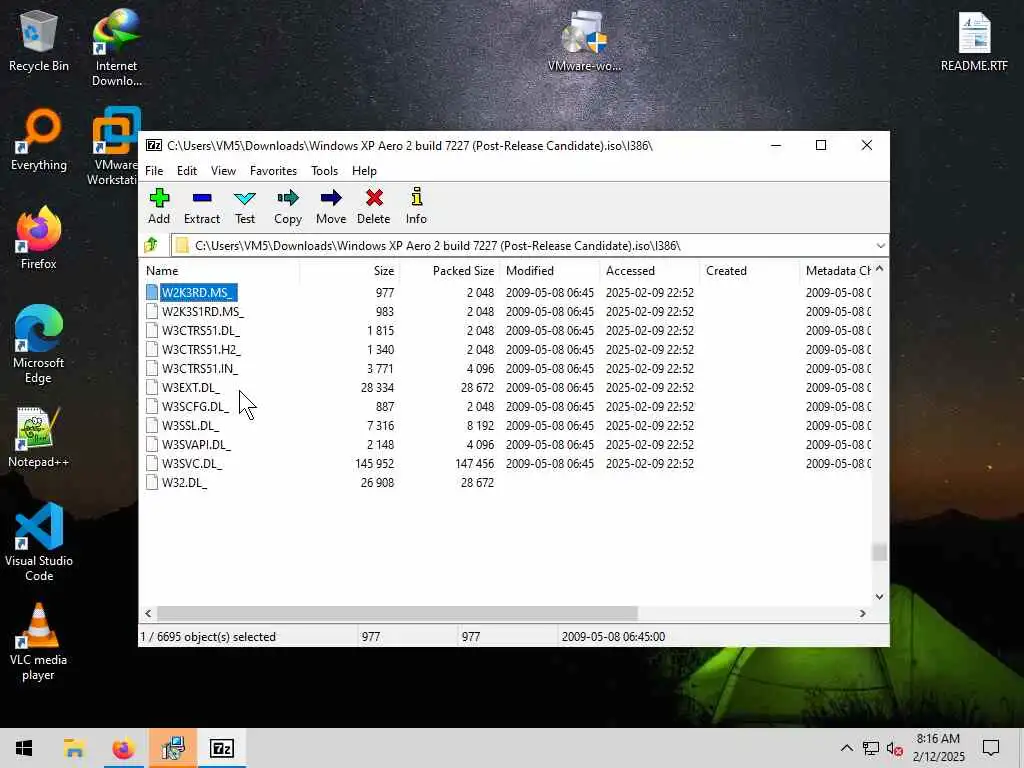Open the VMware-workstation installer desktop icon
1024x768 pixels.
click(x=584, y=41)
